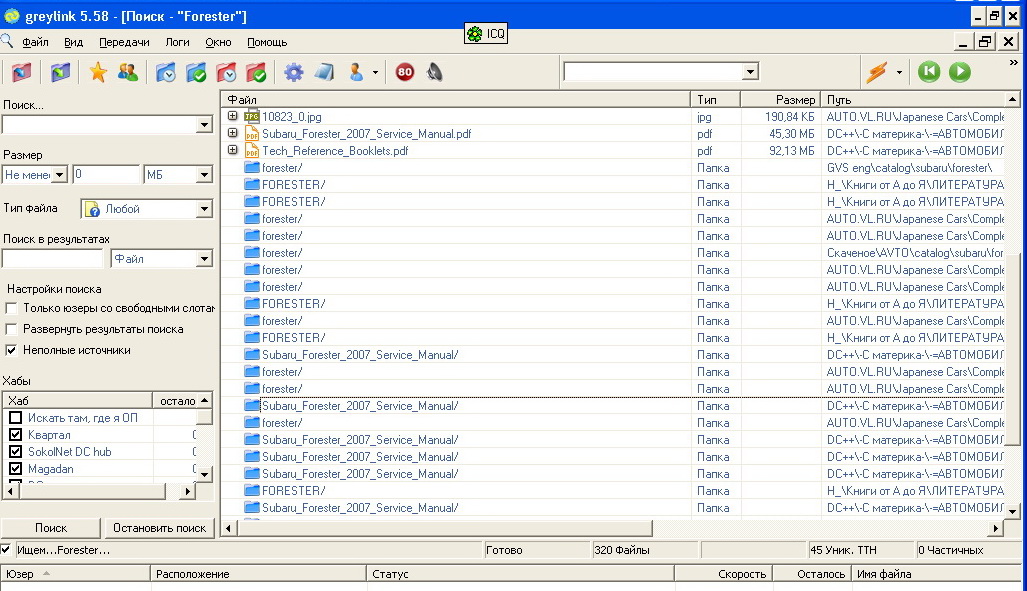Uncheck the Magadan hub checkbox
The image size is (1027, 591).
click(x=15, y=469)
